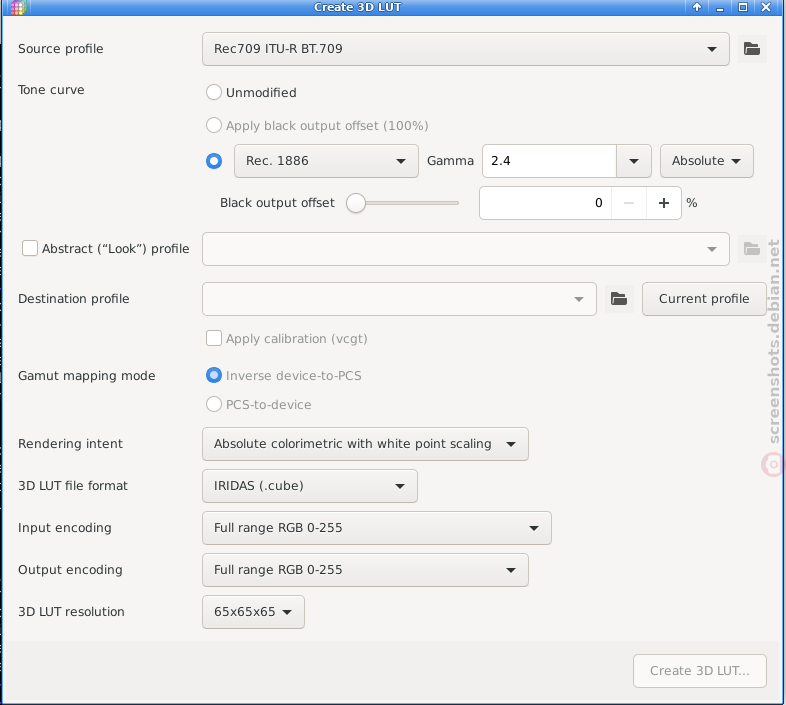Click the plus icon for black output offset
The height and width of the screenshot is (705, 786).
point(664,203)
